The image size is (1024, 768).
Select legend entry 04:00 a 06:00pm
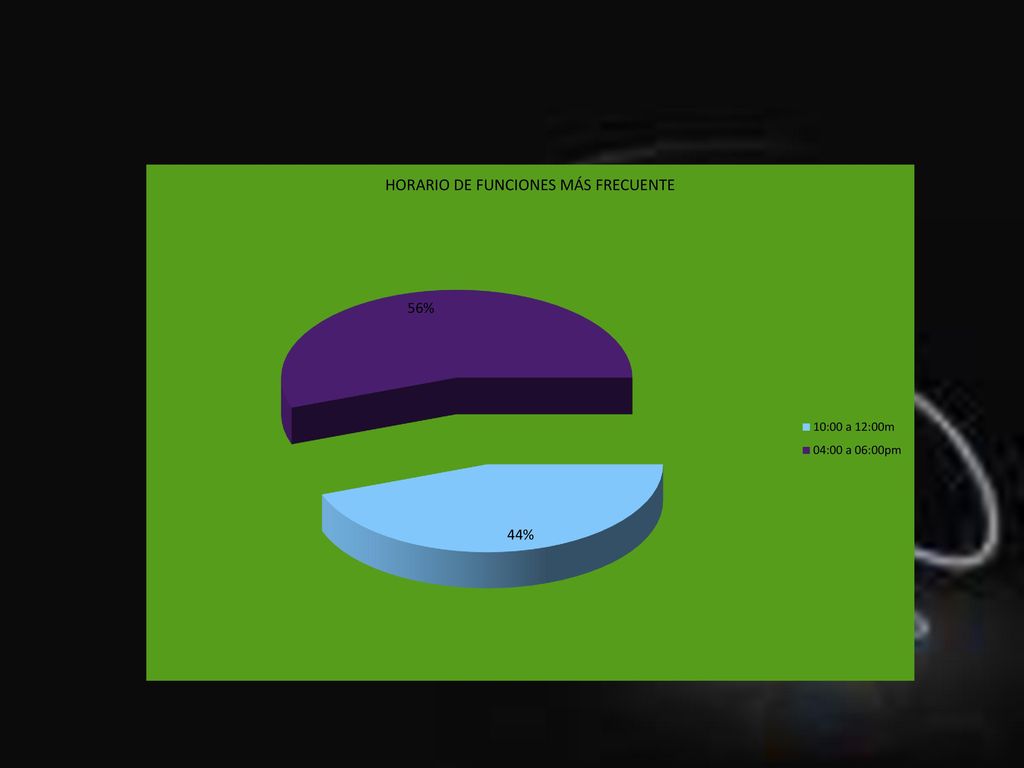[x=852, y=451]
